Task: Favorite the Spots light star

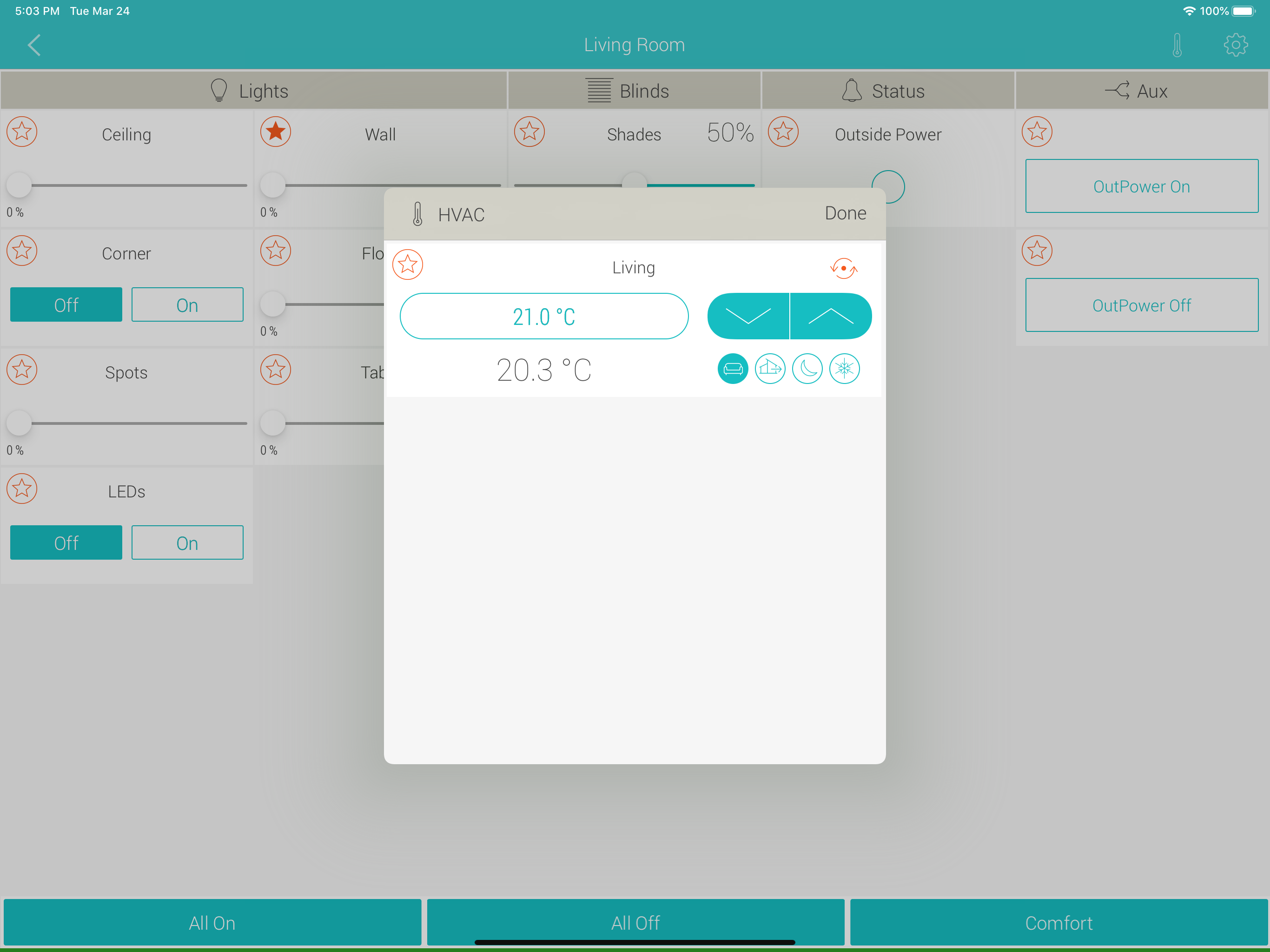Action: point(22,369)
